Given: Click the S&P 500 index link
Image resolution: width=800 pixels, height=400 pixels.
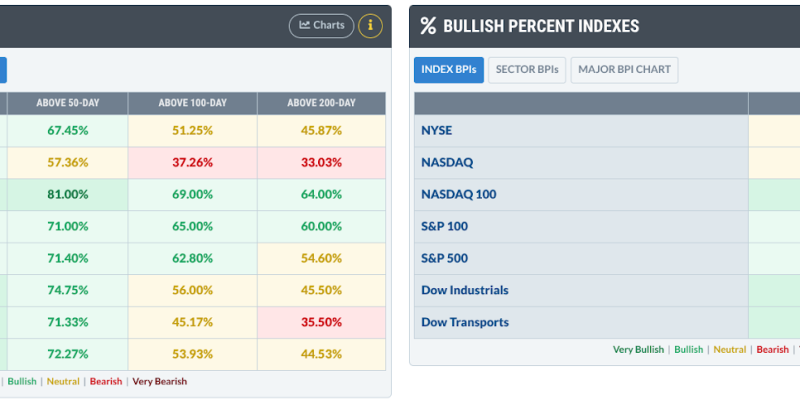Looking at the screenshot, I should pyautogui.click(x=444, y=258).
